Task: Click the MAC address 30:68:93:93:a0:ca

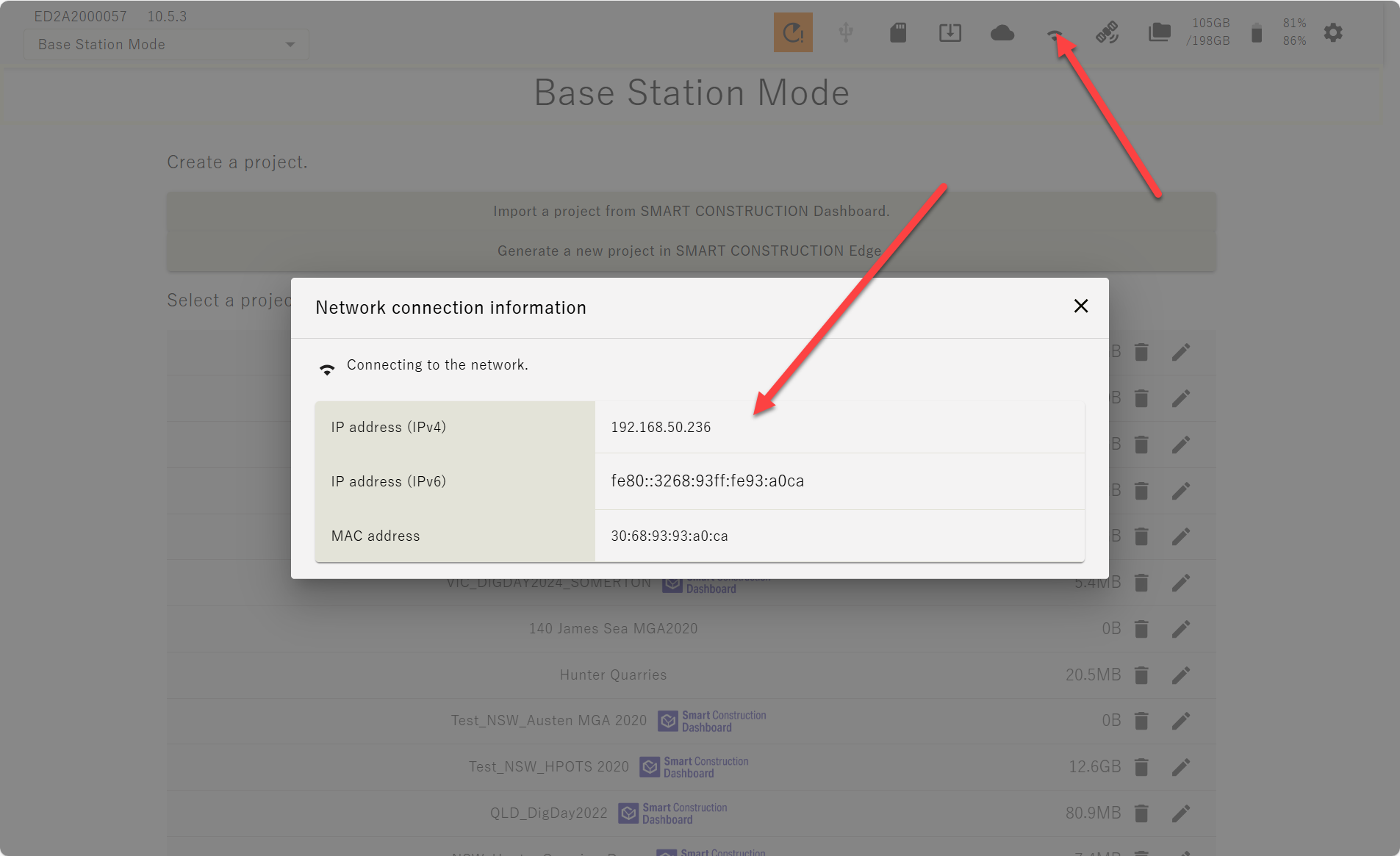Action: 669,536
